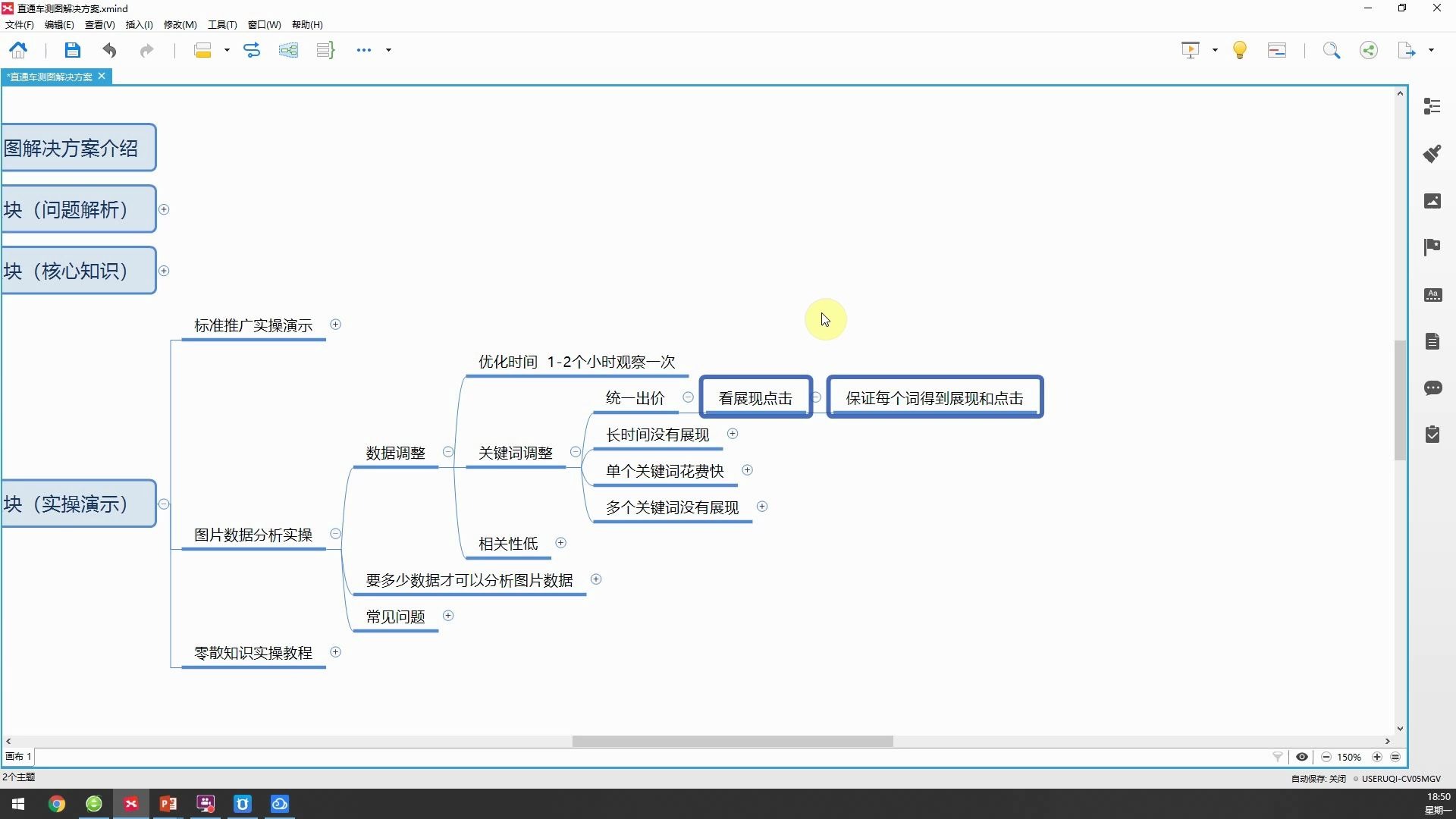Insert a Summary using the green brace icon
1456x819 pixels.
[x=325, y=49]
